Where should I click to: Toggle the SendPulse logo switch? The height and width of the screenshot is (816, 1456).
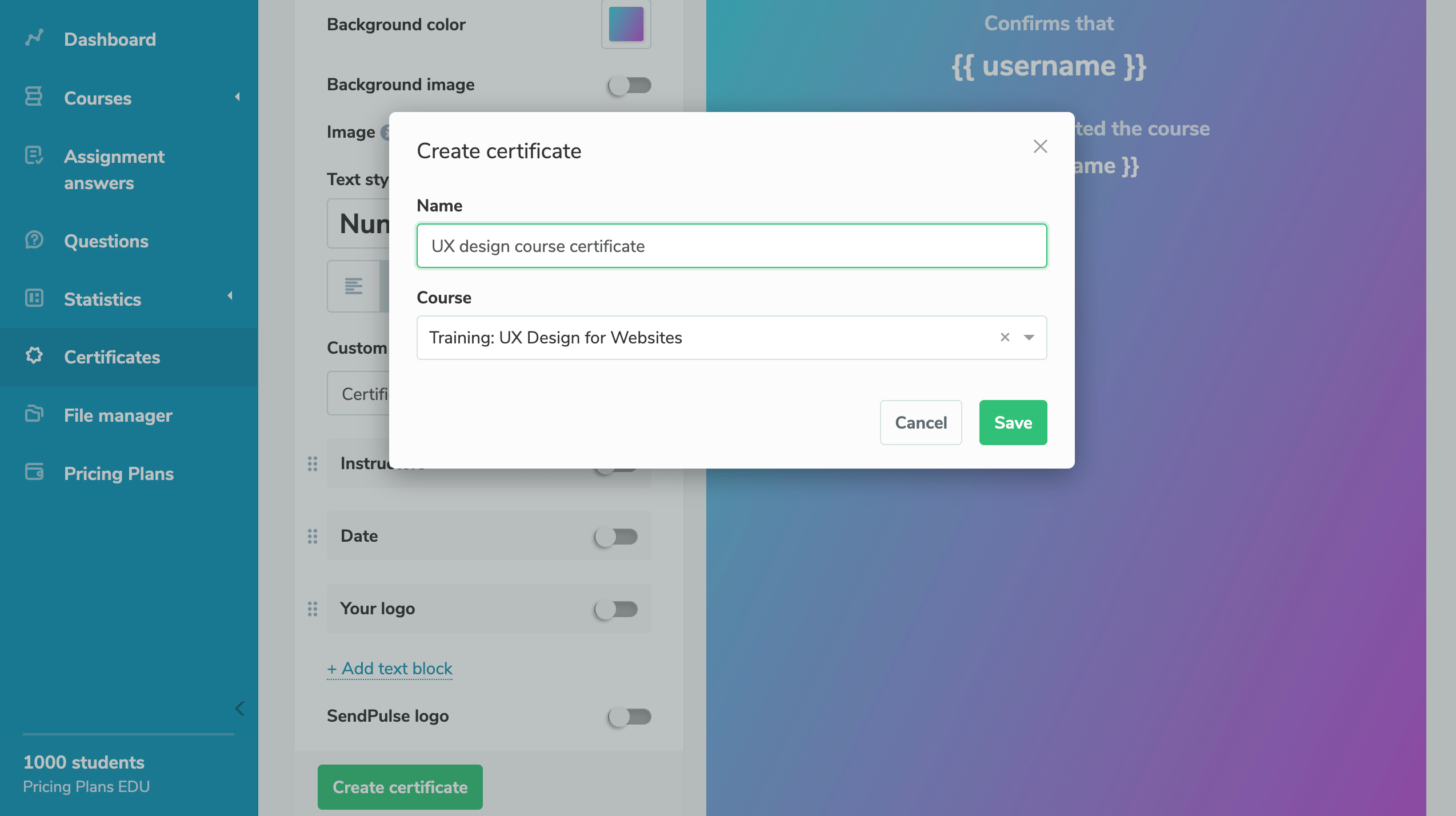pyautogui.click(x=629, y=716)
